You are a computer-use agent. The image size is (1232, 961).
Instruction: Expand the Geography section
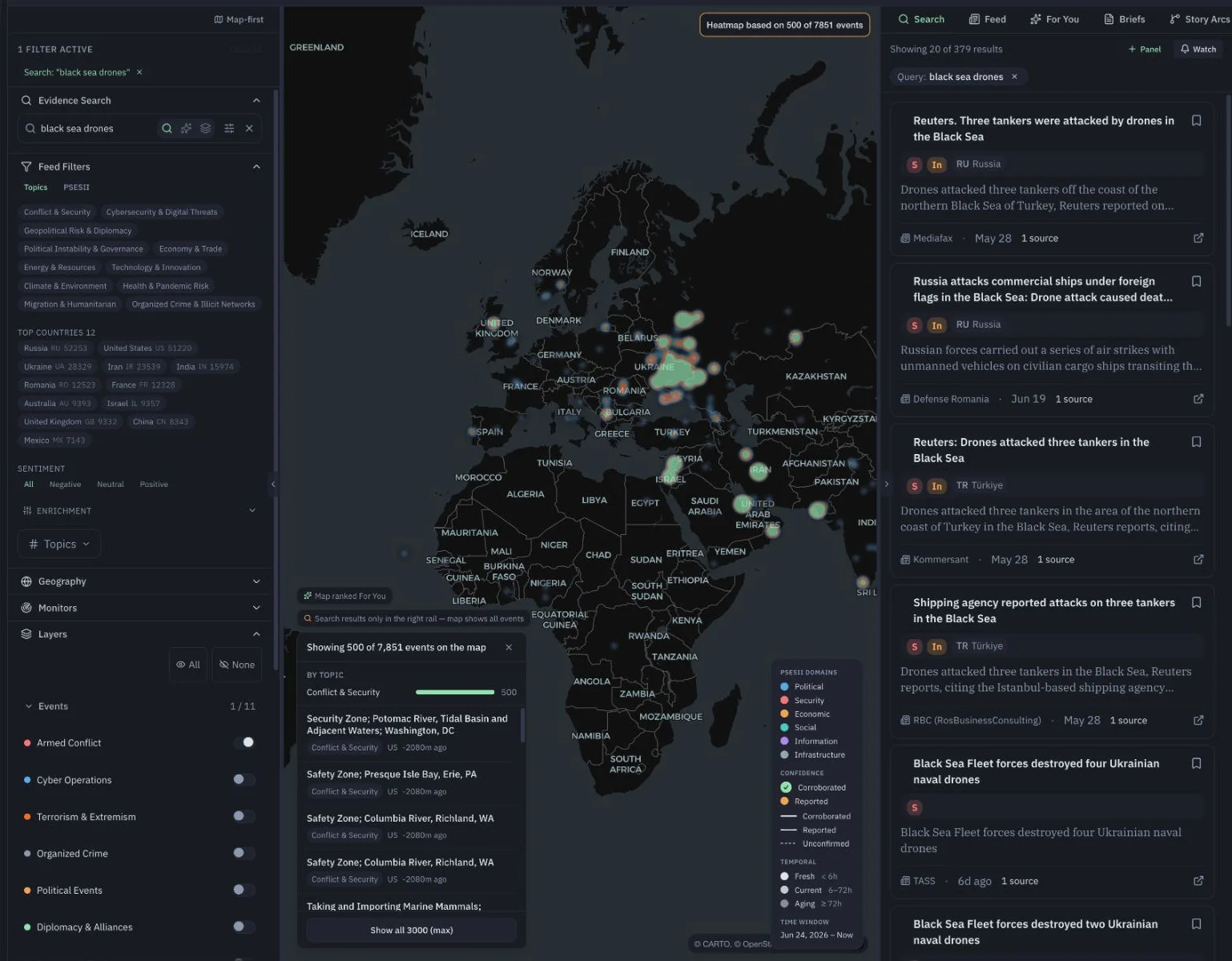coord(256,581)
